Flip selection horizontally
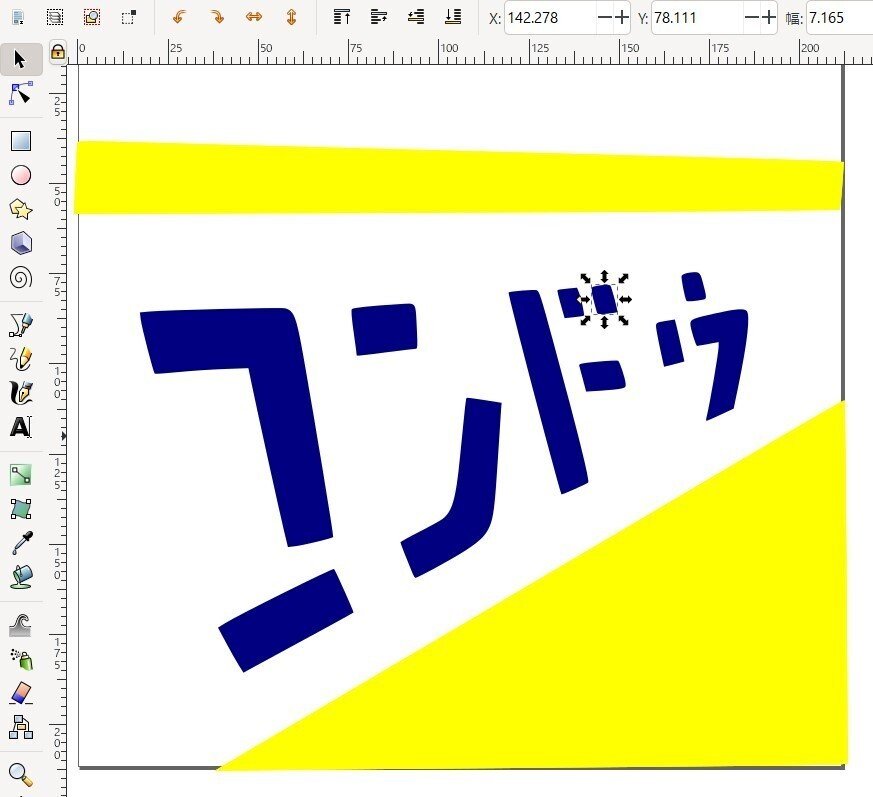The image size is (873, 797). pos(254,17)
